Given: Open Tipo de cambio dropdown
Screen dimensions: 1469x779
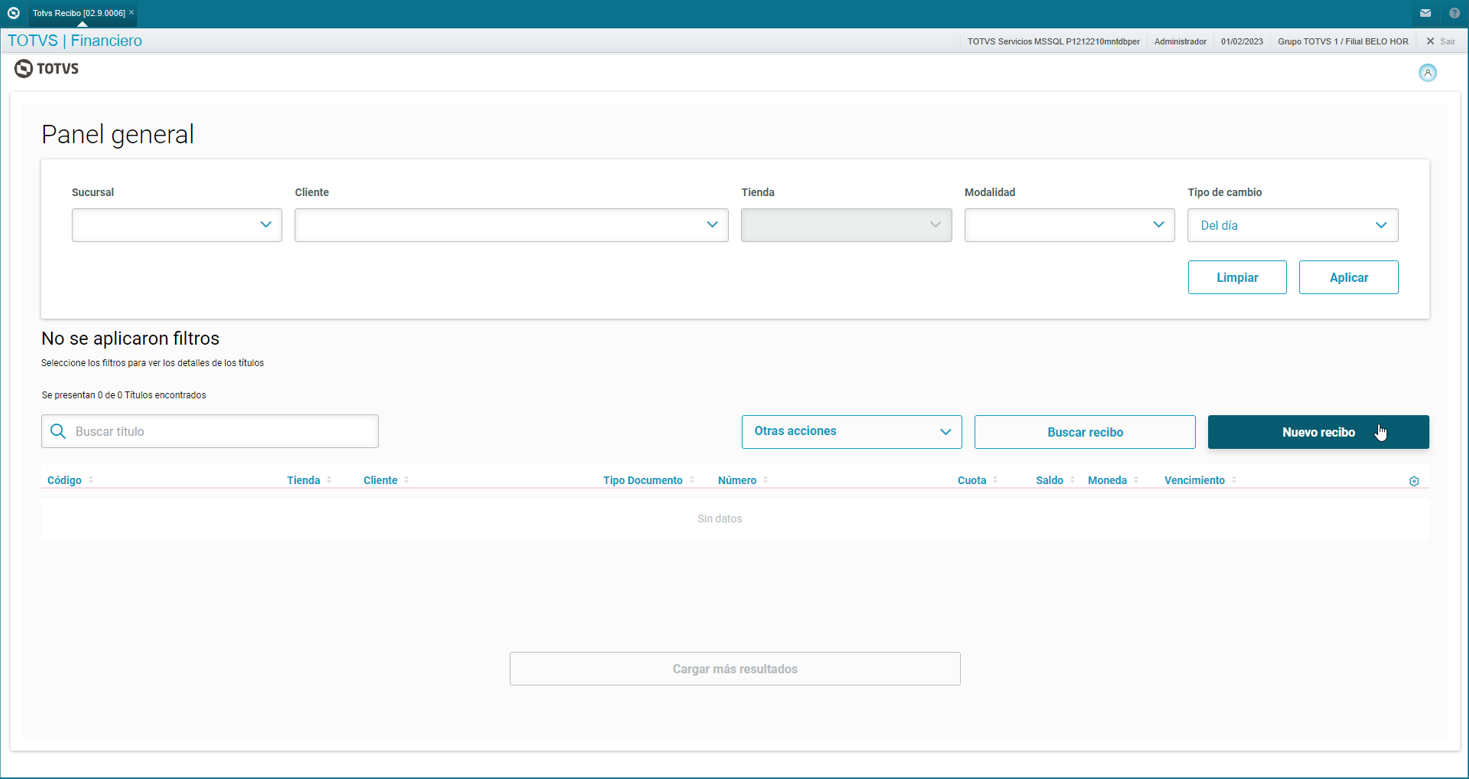Looking at the screenshot, I should pos(1292,225).
